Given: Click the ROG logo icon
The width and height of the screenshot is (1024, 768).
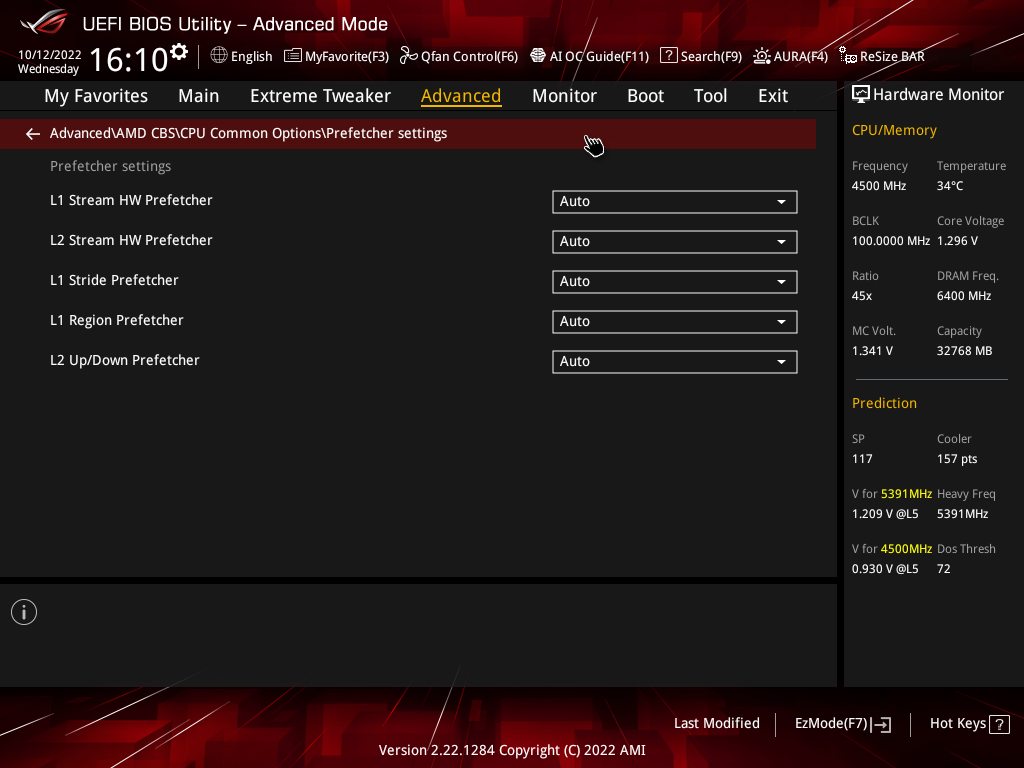Looking at the screenshot, I should [43, 22].
